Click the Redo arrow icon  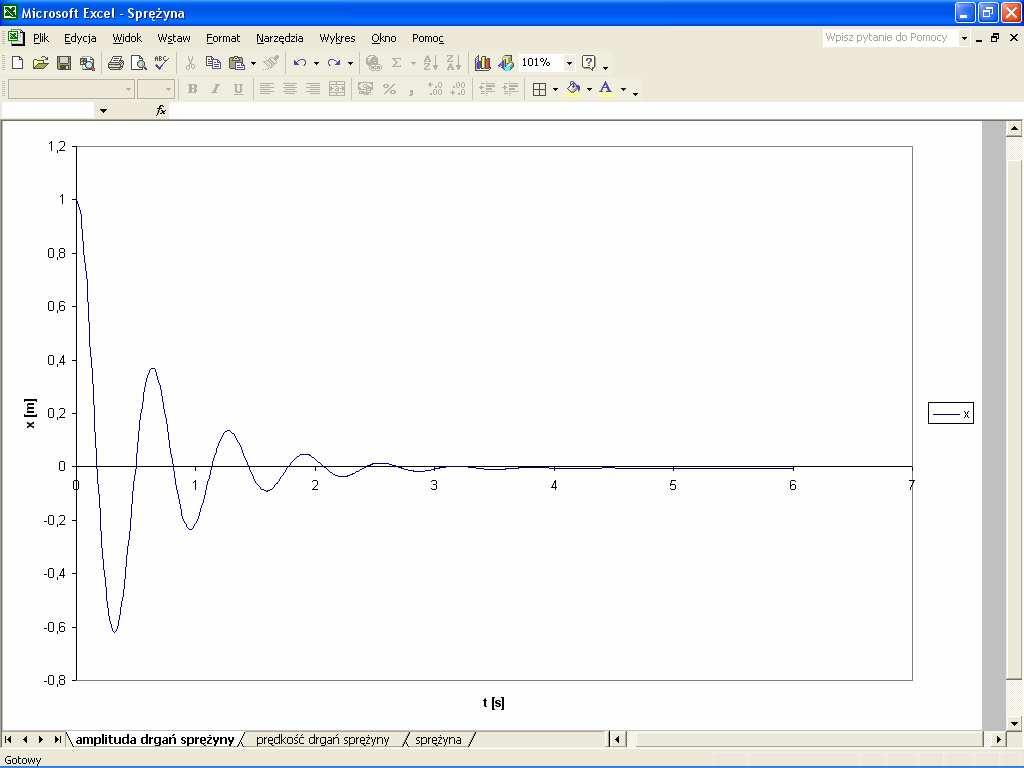tap(334, 63)
